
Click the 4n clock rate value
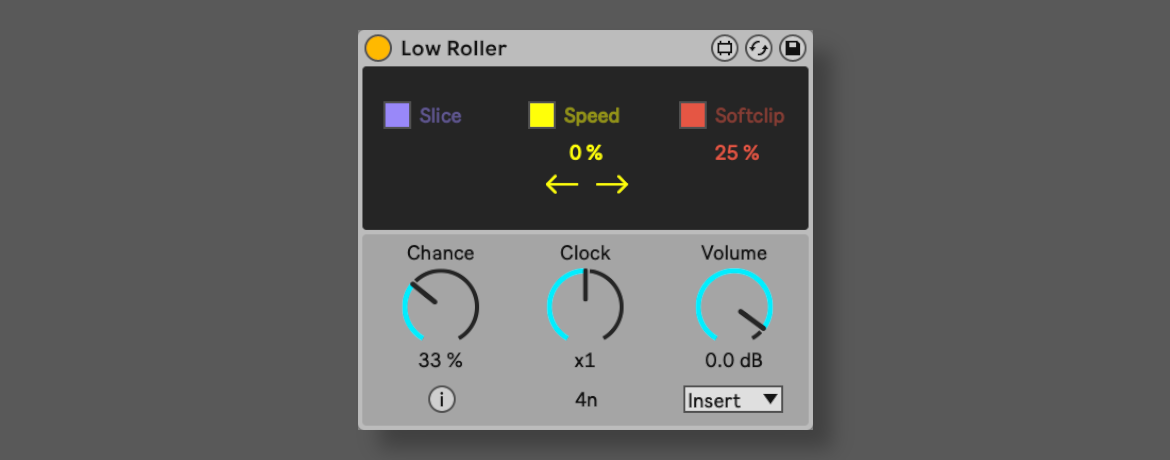[x=586, y=399]
